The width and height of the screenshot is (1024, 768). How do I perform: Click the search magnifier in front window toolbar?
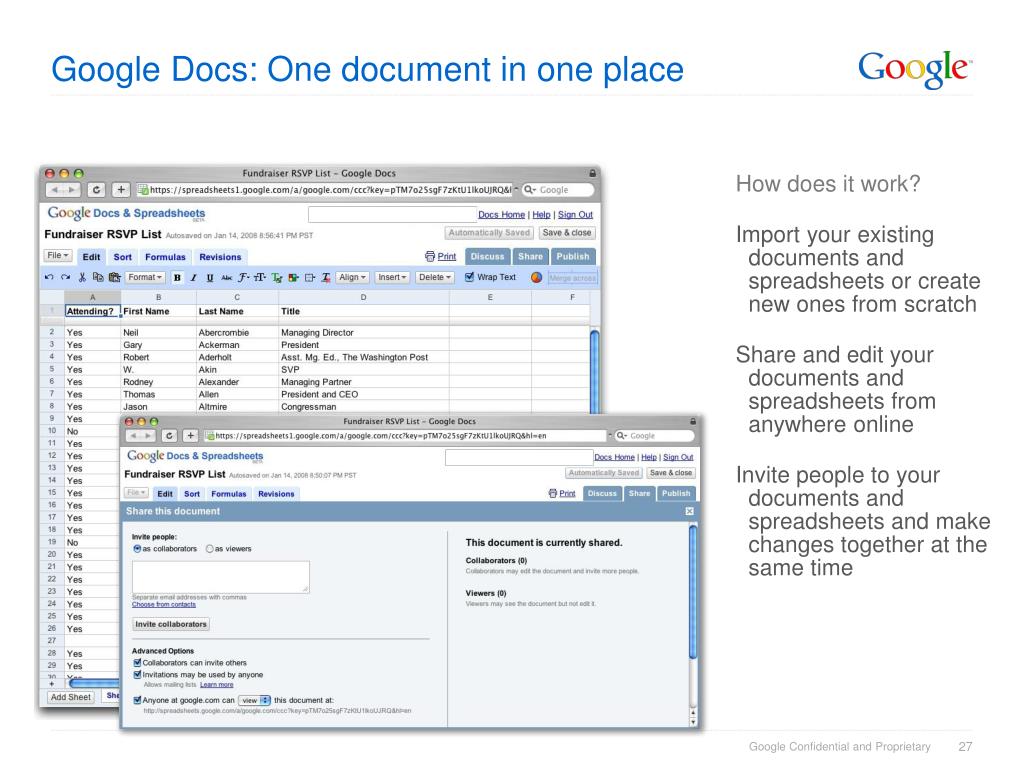click(x=621, y=436)
